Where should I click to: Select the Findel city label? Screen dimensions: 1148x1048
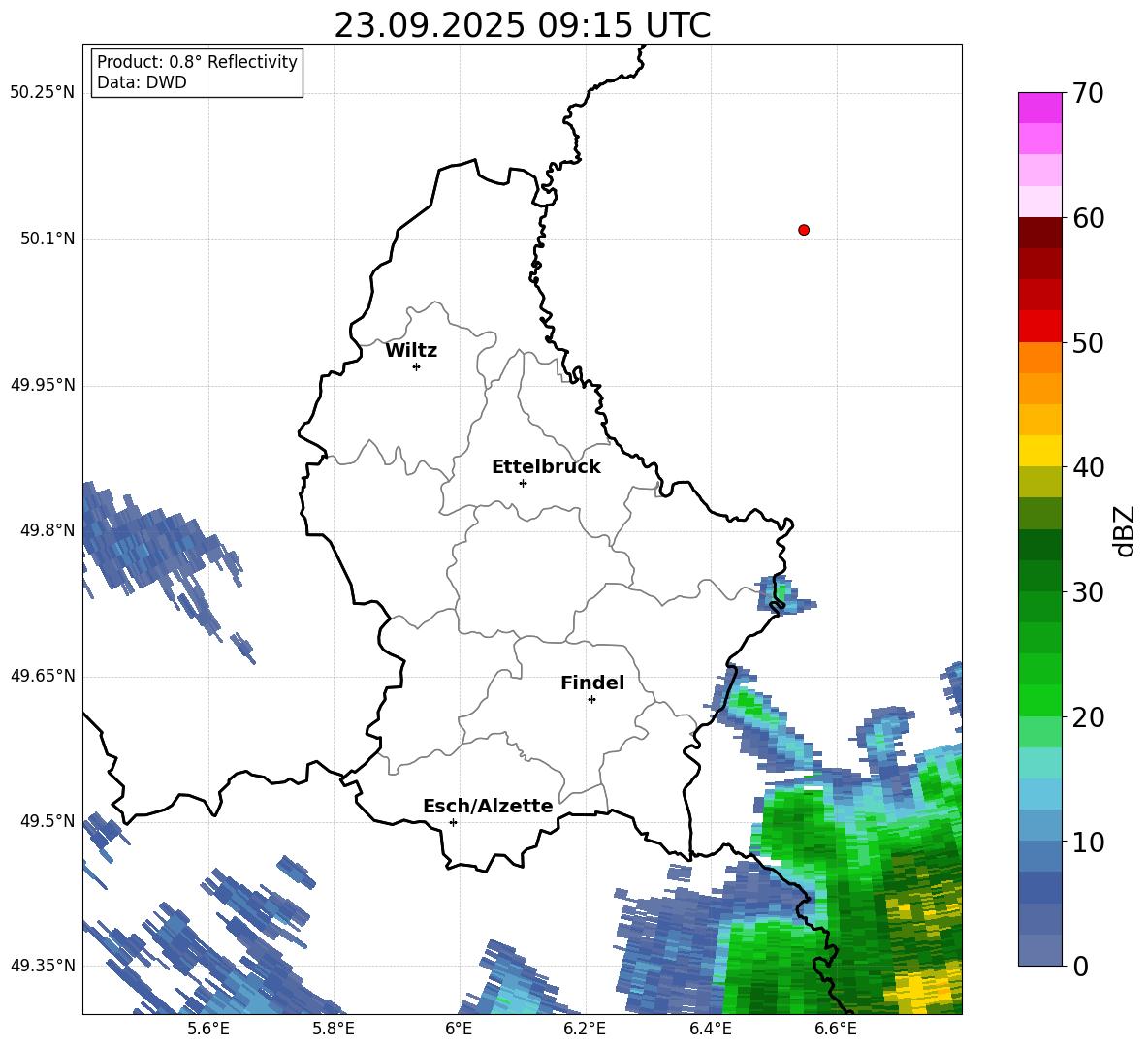[592, 683]
